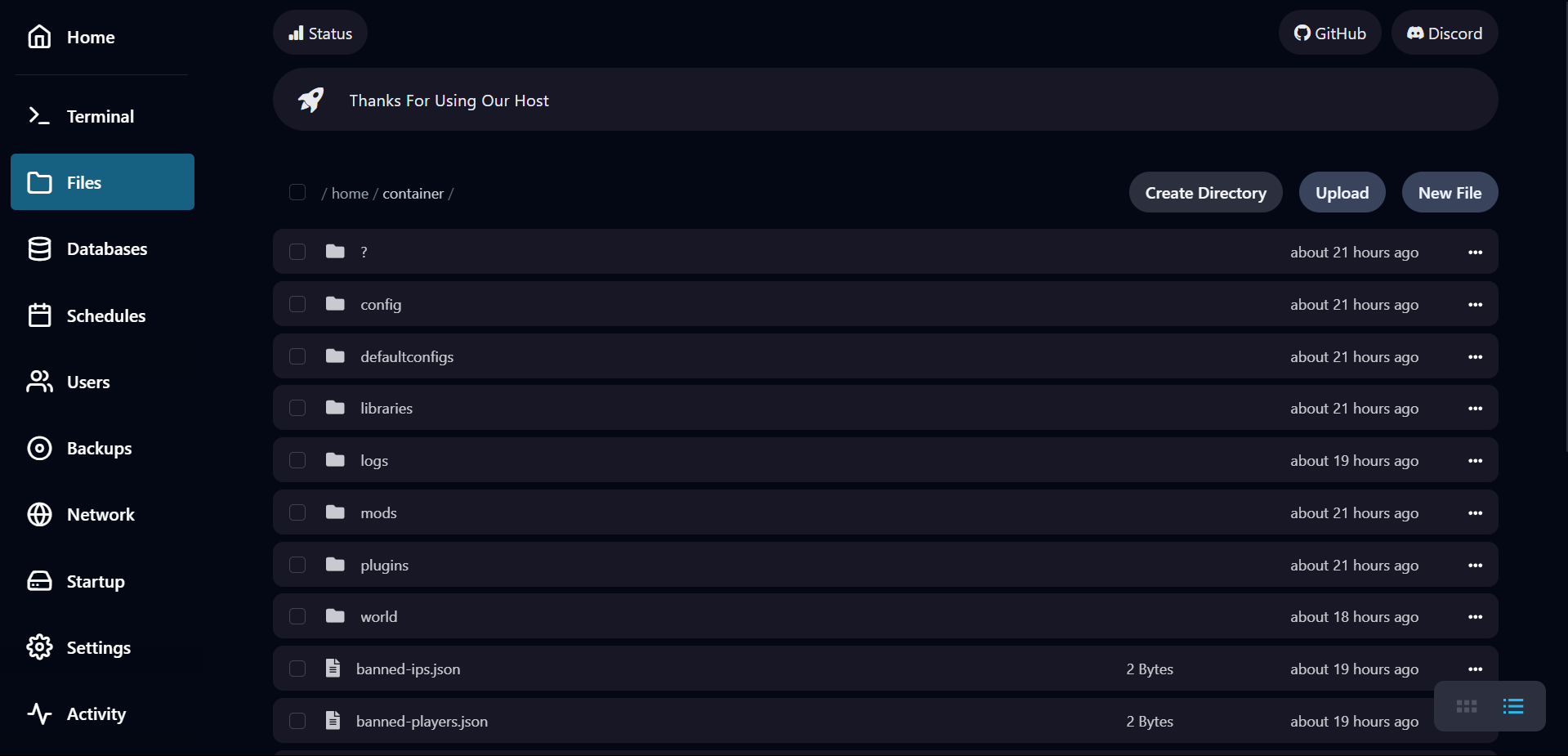Open the libraries folder

coord(386,409)
